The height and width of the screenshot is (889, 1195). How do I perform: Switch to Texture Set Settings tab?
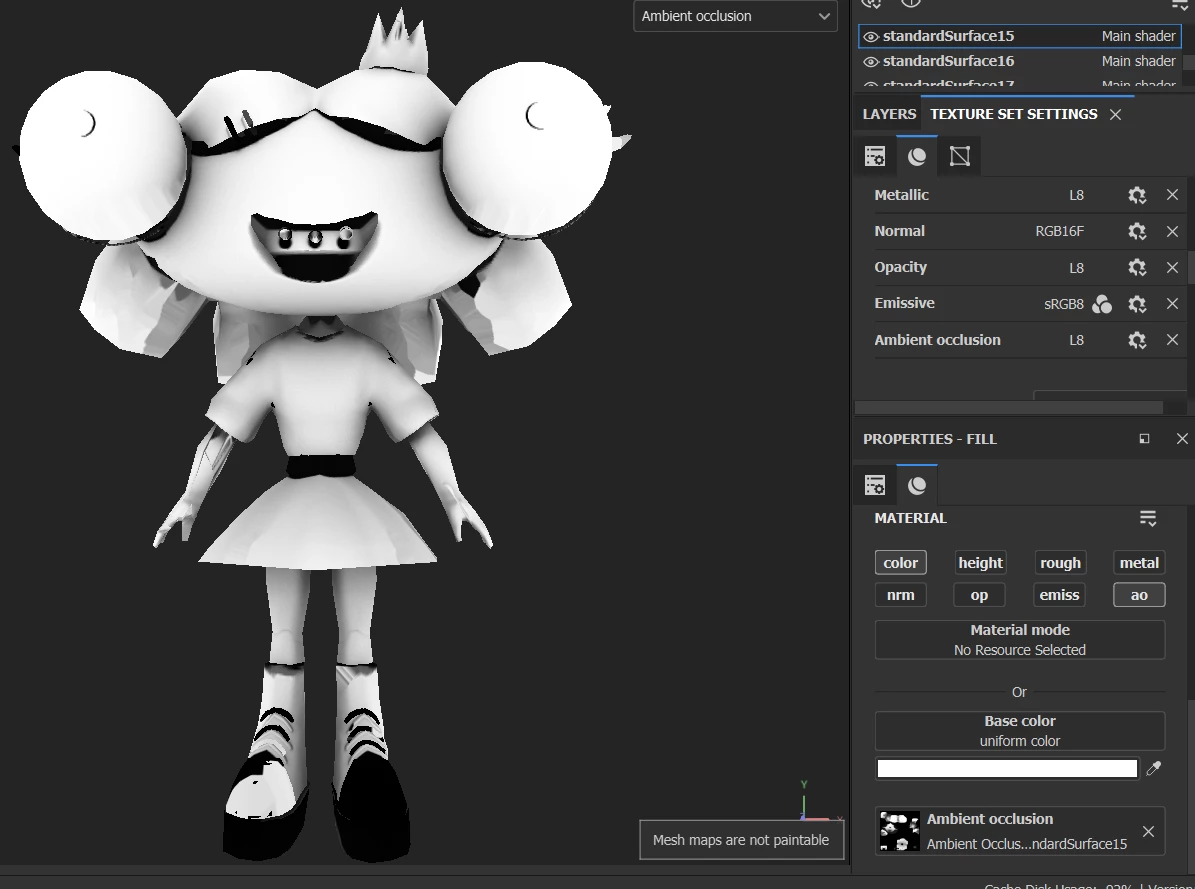1014,114
